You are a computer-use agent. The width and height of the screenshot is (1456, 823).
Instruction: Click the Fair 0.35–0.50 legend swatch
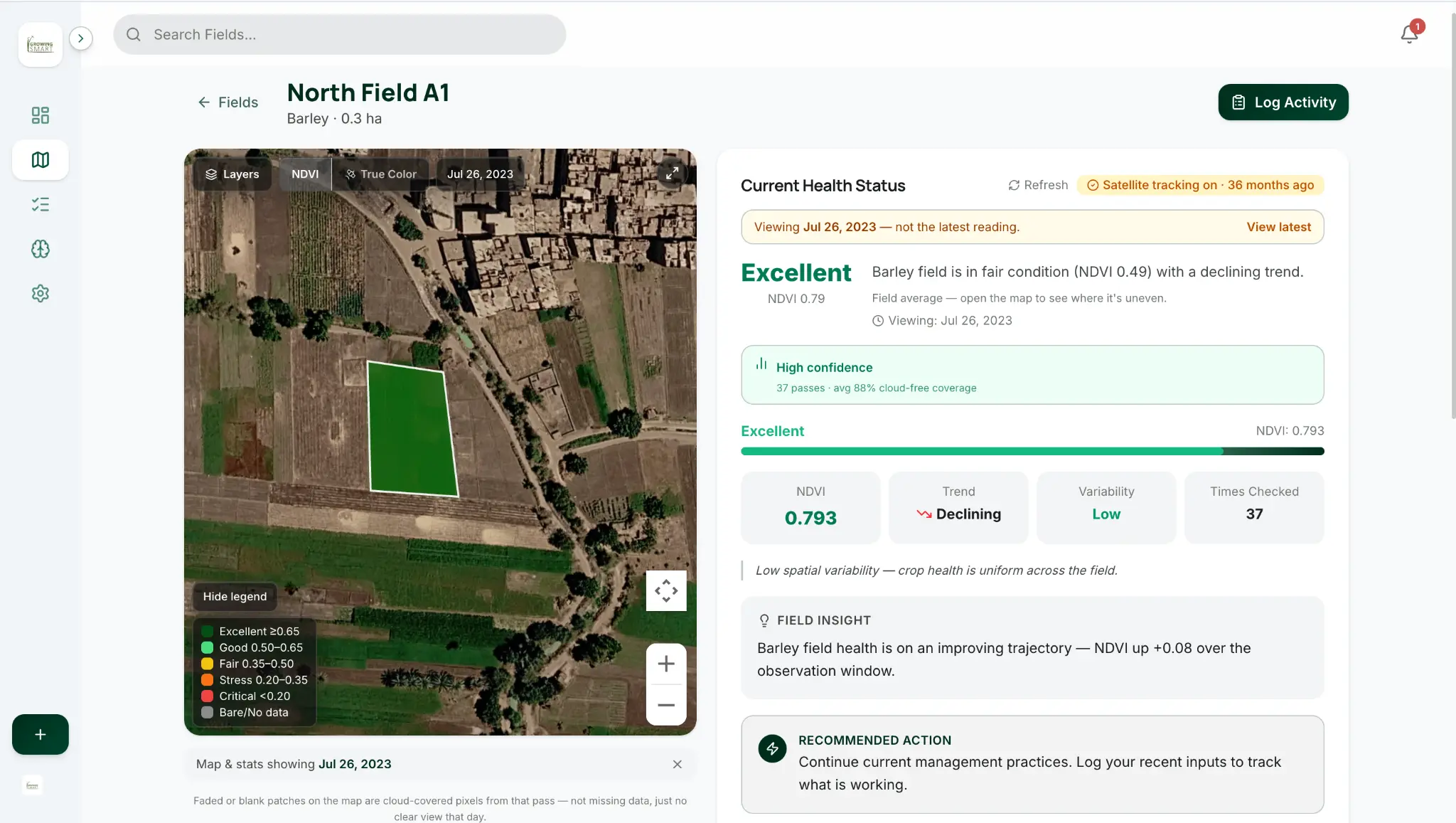(208, 664)
